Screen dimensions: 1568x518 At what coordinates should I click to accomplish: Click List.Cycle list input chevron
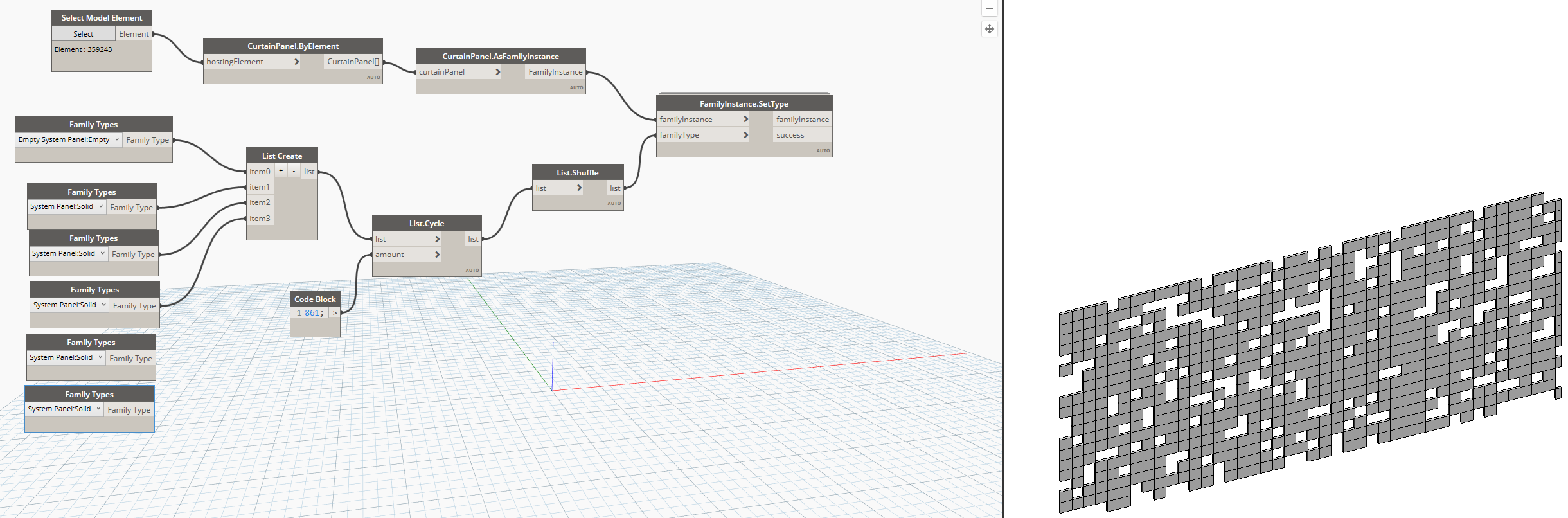(437, 239)
